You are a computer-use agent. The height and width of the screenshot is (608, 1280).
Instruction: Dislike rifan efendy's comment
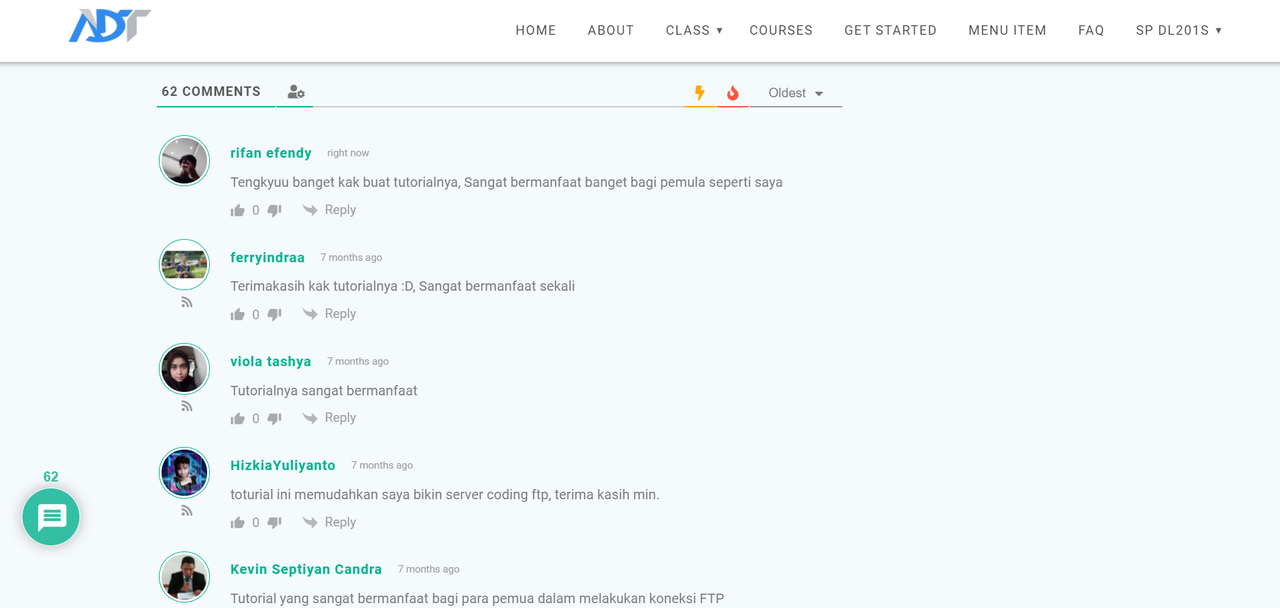[x=274, y=210]
